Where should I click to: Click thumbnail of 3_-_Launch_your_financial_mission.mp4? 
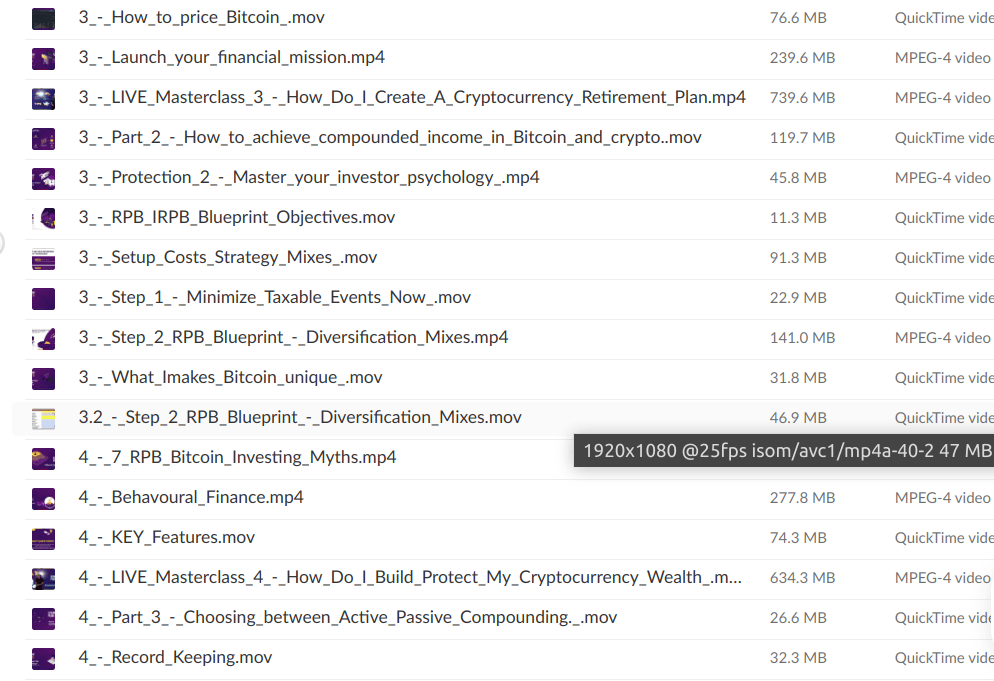43,58
